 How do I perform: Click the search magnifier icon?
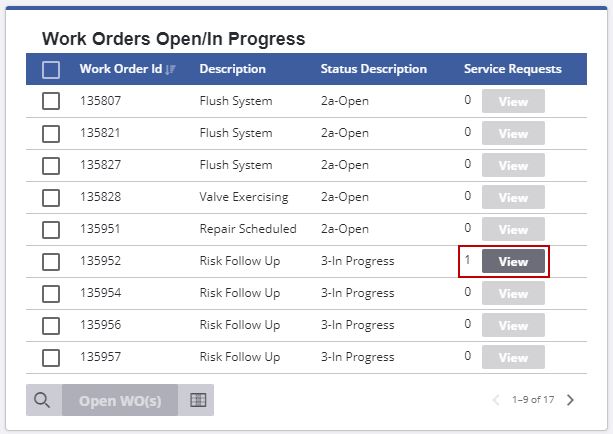point(42,400)
